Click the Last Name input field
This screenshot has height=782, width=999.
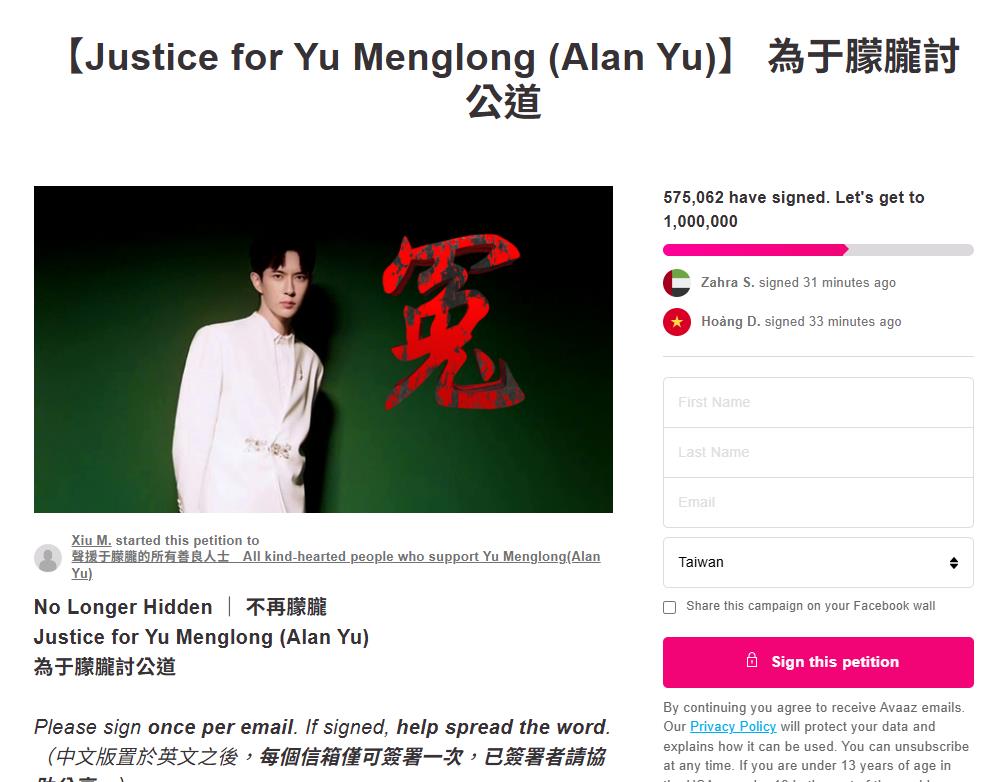(818, 453)
